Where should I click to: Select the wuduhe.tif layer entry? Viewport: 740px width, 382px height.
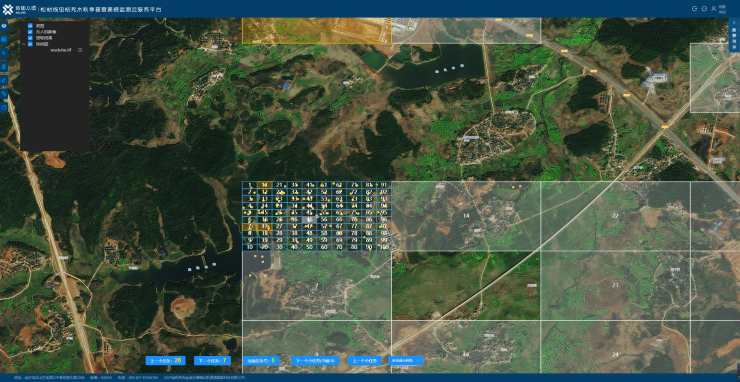(60, 50)
